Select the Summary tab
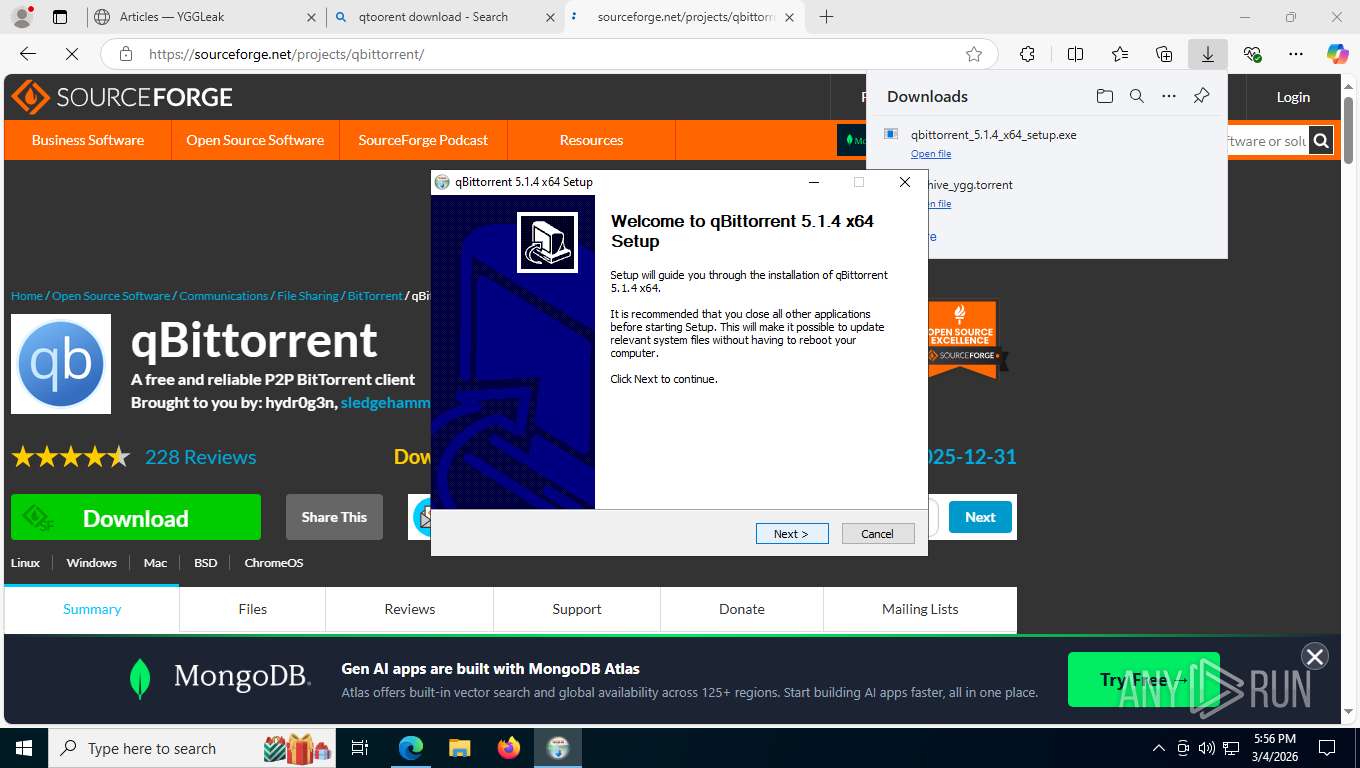Screen dimensions: 1360x768 pyautogui.click(x=92, y=609)
